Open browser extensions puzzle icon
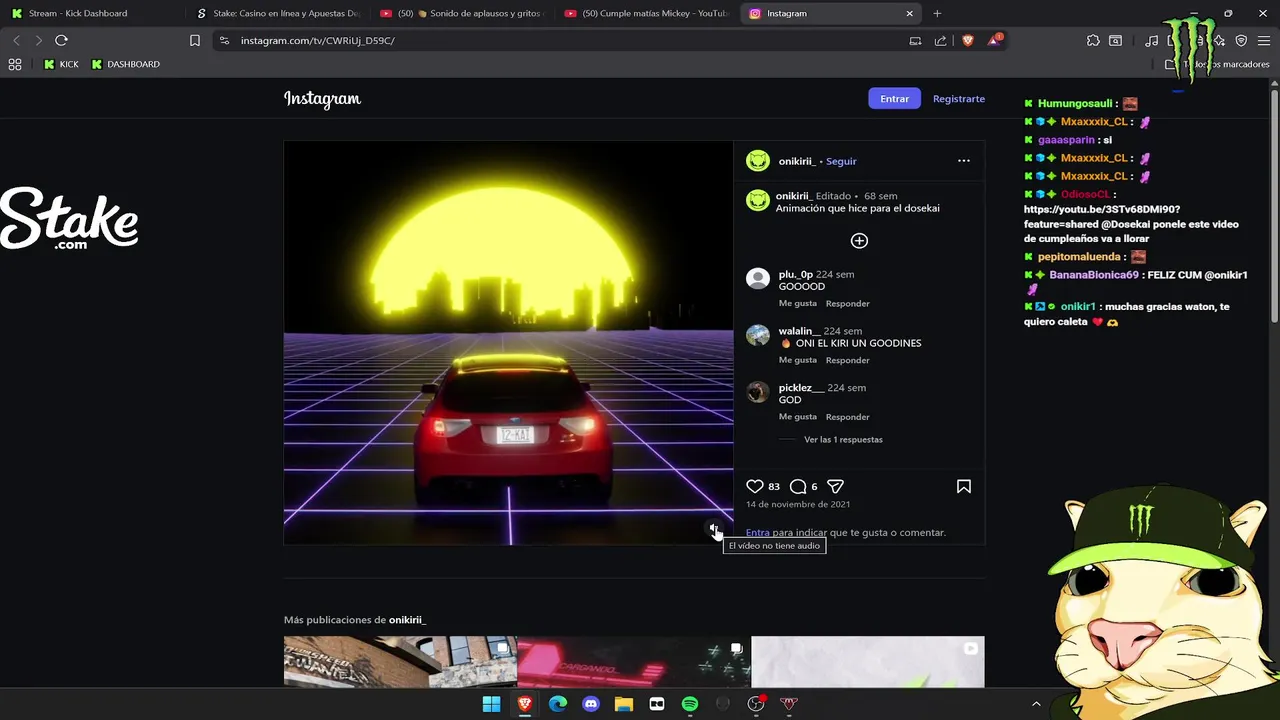1280x720 pixels. (x=1093, y=40)
